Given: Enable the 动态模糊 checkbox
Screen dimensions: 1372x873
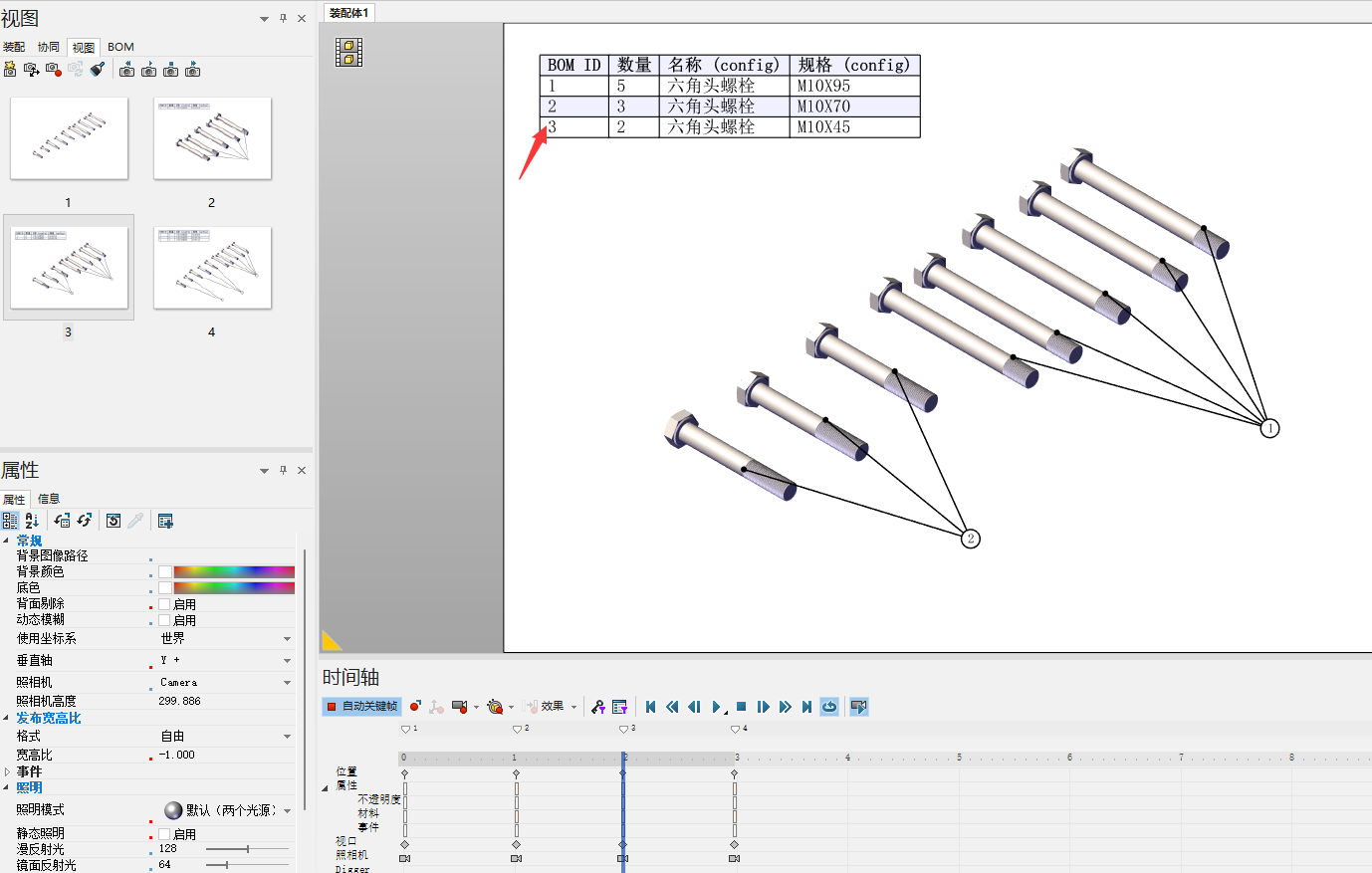Looking at the screenshot, I should (x=165, y=620).
